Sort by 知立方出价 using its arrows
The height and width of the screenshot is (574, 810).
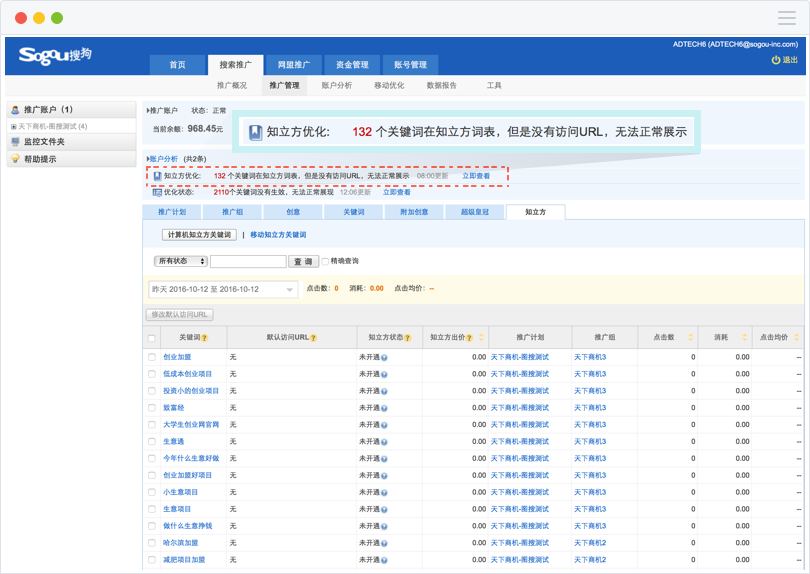tap(481, 337)
